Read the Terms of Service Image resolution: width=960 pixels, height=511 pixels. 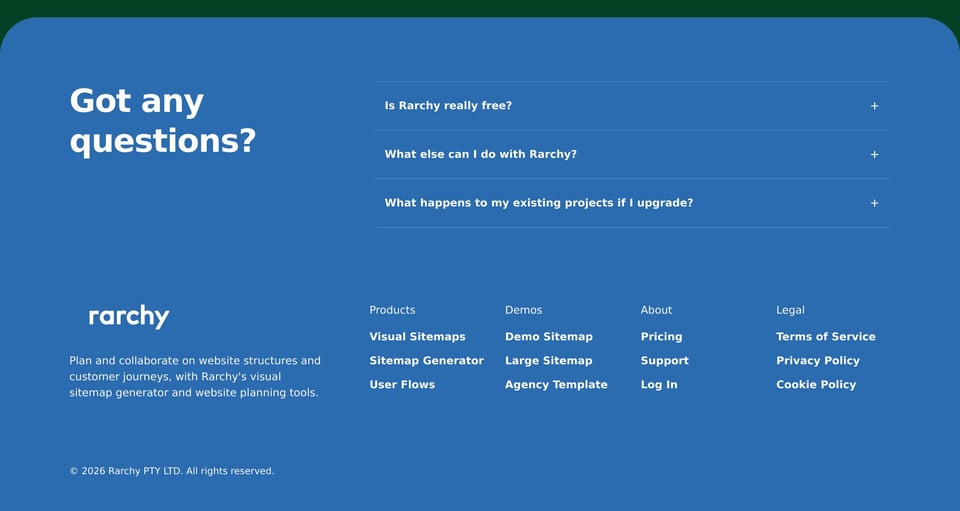(825, 337)
